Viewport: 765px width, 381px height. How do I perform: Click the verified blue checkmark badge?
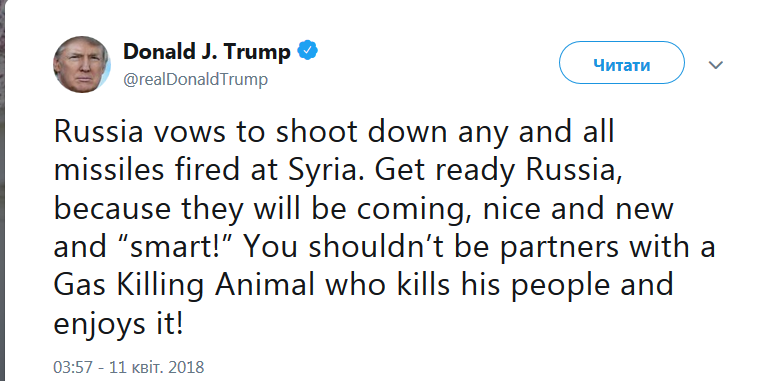pos(308,50)
